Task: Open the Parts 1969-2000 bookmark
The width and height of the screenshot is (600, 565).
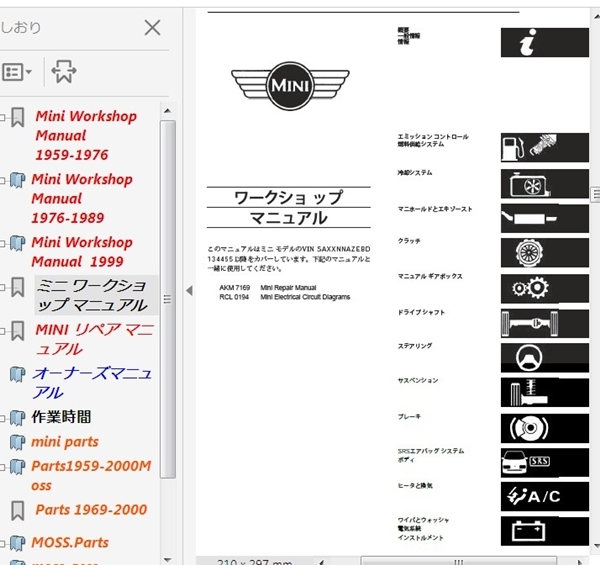Action: [91, 510]
